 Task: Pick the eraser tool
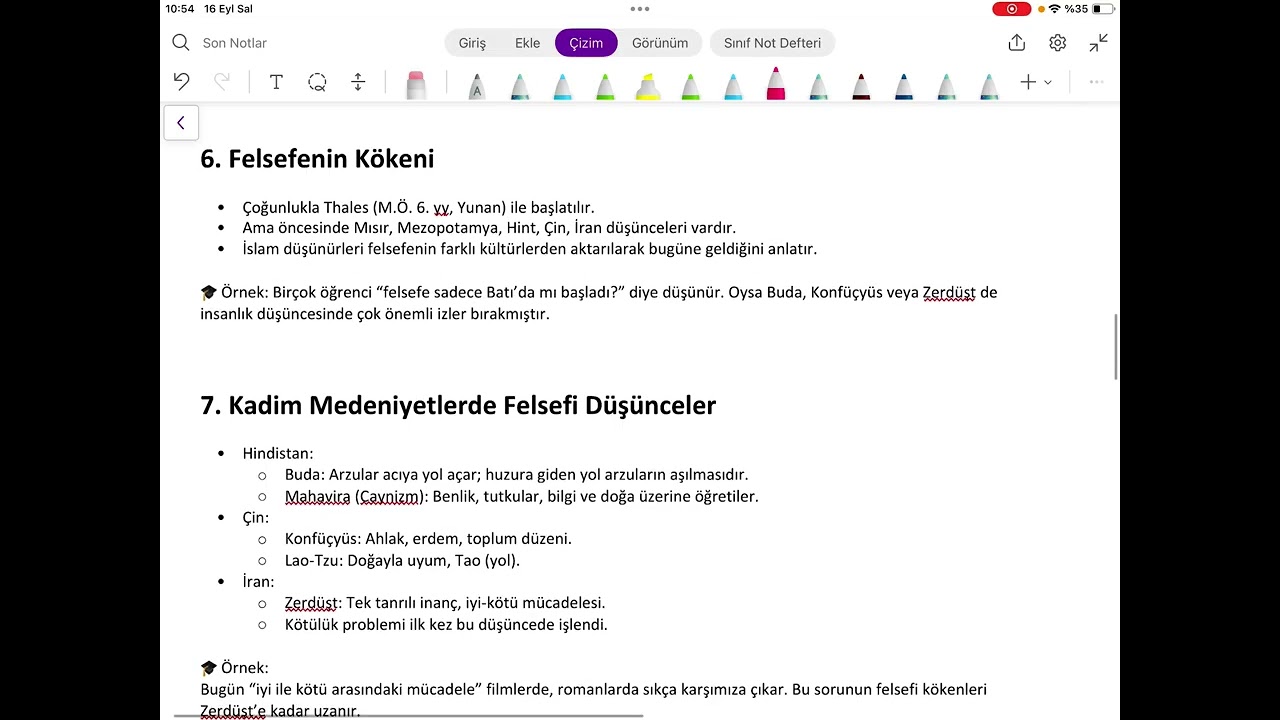point(416,85)
